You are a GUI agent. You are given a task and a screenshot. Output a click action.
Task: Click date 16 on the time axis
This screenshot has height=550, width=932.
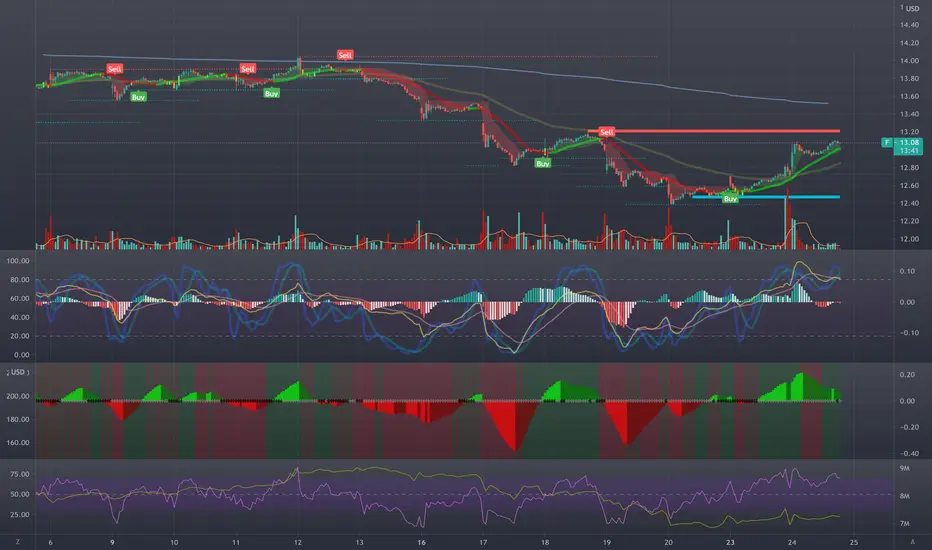pos(421,542)
